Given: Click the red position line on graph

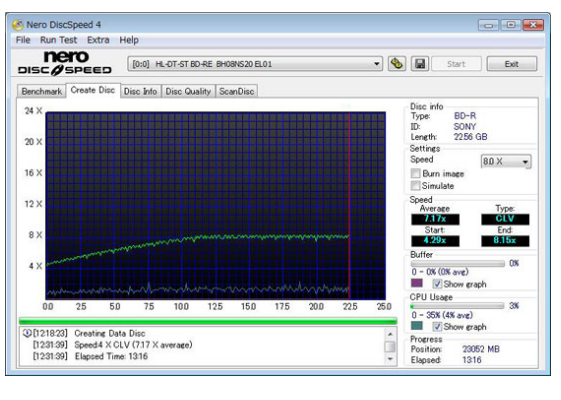Looking at the screenshot, I should pyautogui.click(x=349, y=206).
